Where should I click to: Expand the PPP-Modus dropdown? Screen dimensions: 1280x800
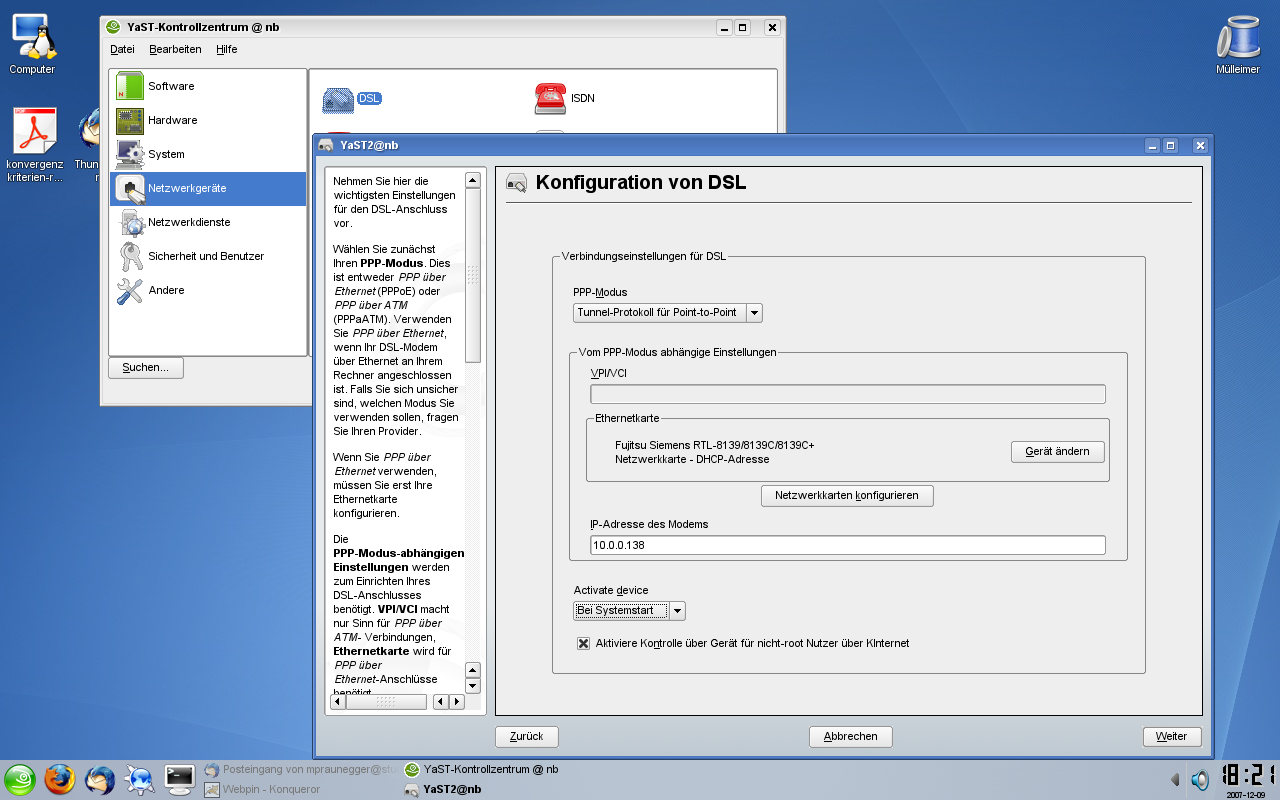[754, 313]
